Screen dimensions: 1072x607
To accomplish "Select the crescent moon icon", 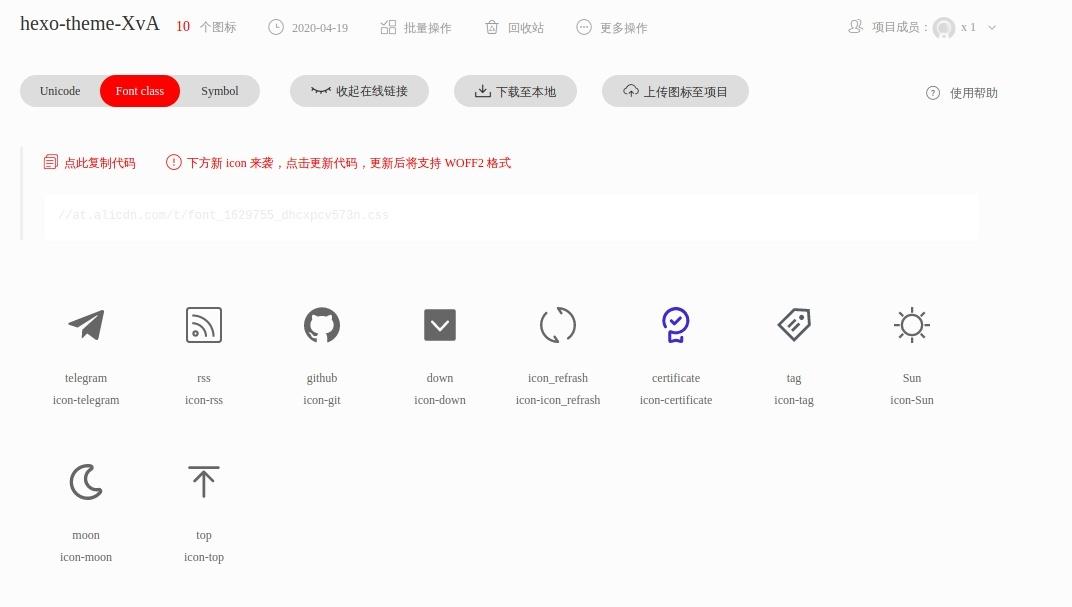I will tap(86, 482).
